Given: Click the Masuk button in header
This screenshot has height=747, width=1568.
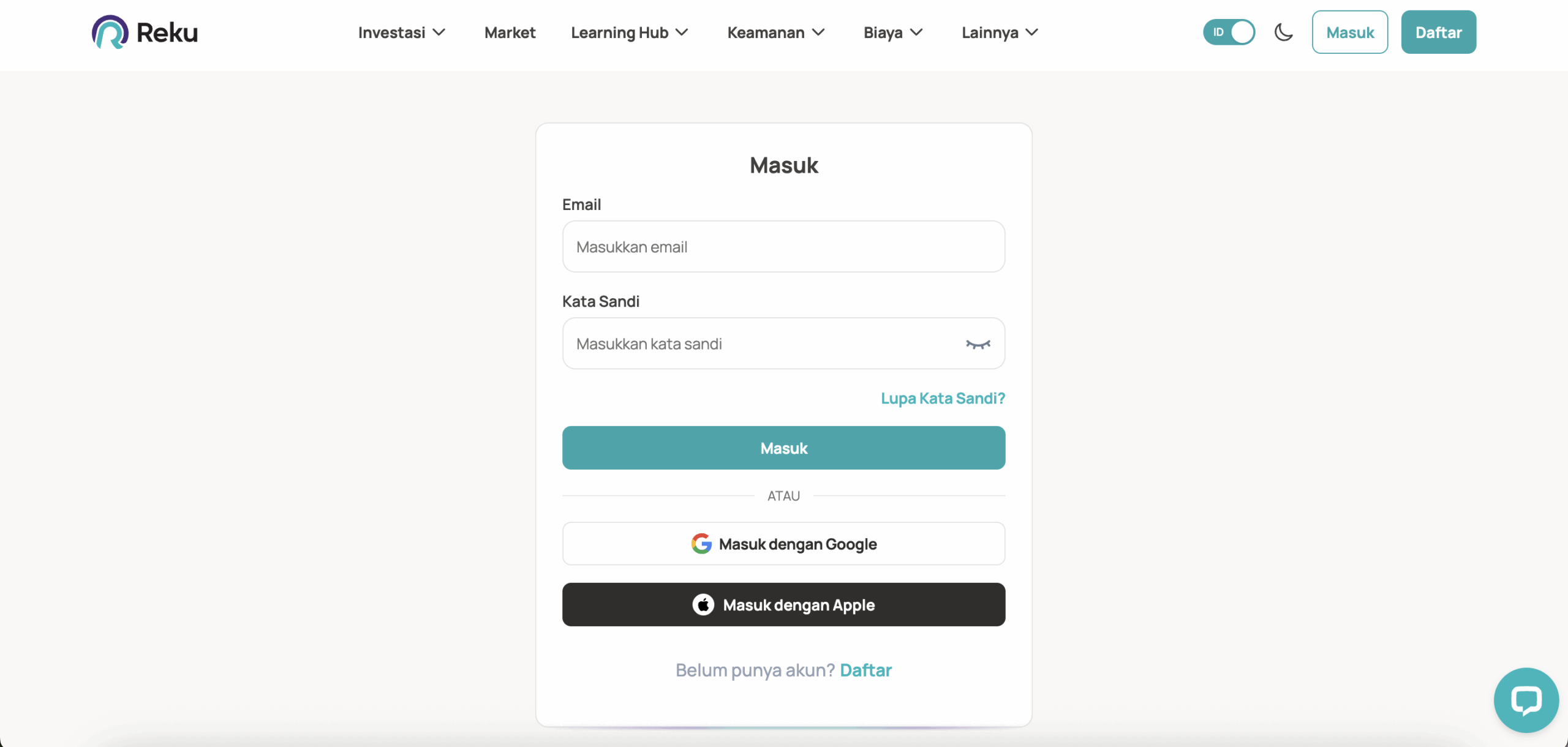Looking at the screenshot, I should (x=1349, y=32).
